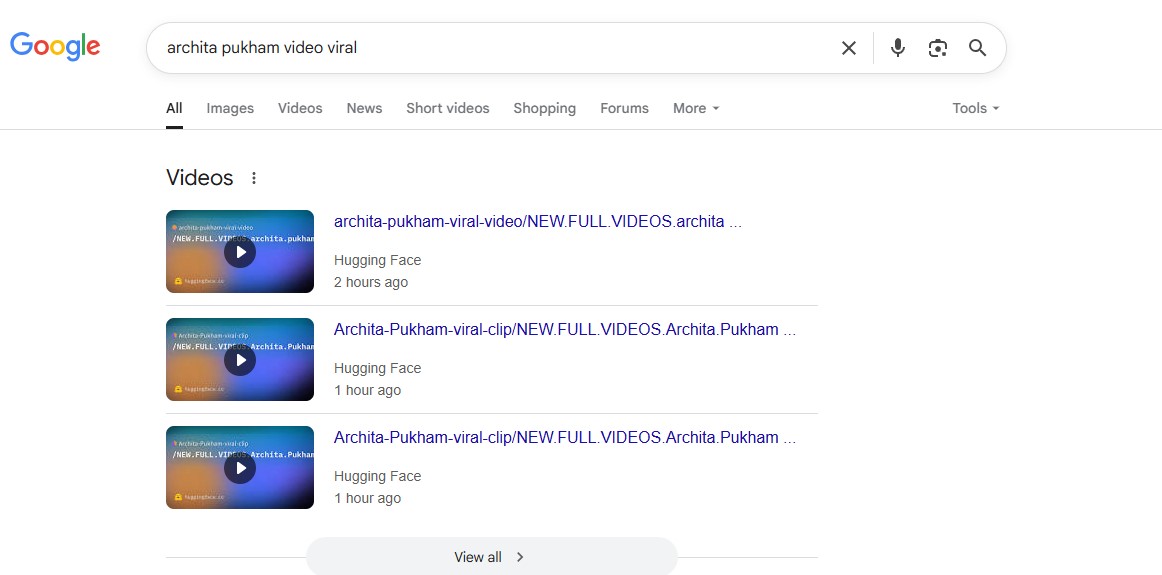Image resolution: width=1162 pixels, height=575 pixels.
Task: Open the Forums tab
Action: tap(624, 108)
